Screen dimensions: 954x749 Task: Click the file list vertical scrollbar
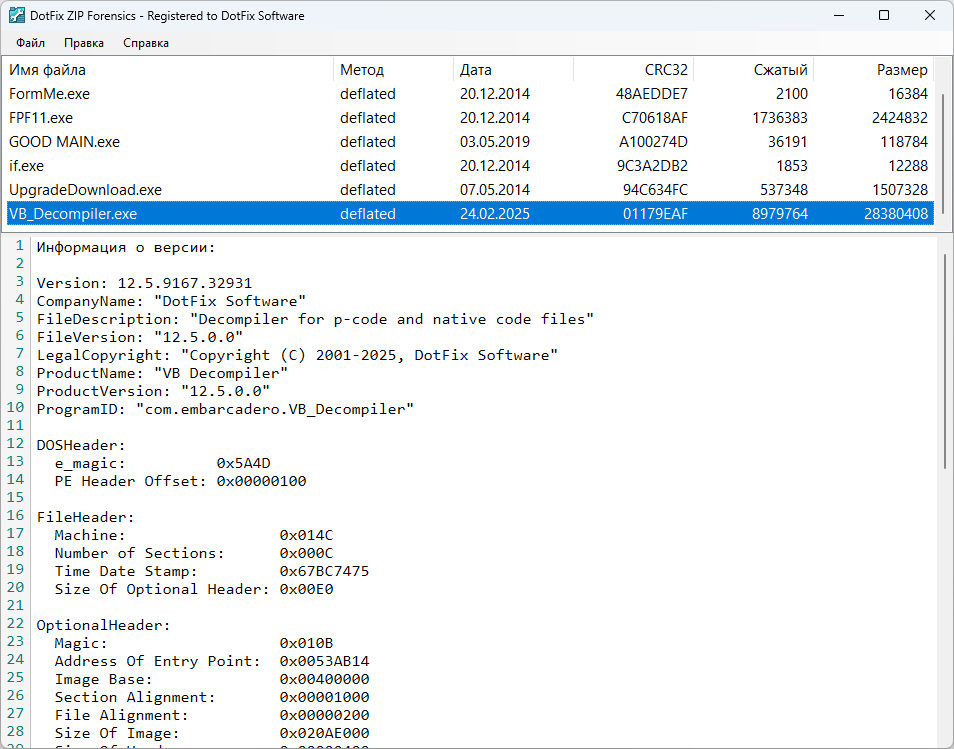(944, 153)
